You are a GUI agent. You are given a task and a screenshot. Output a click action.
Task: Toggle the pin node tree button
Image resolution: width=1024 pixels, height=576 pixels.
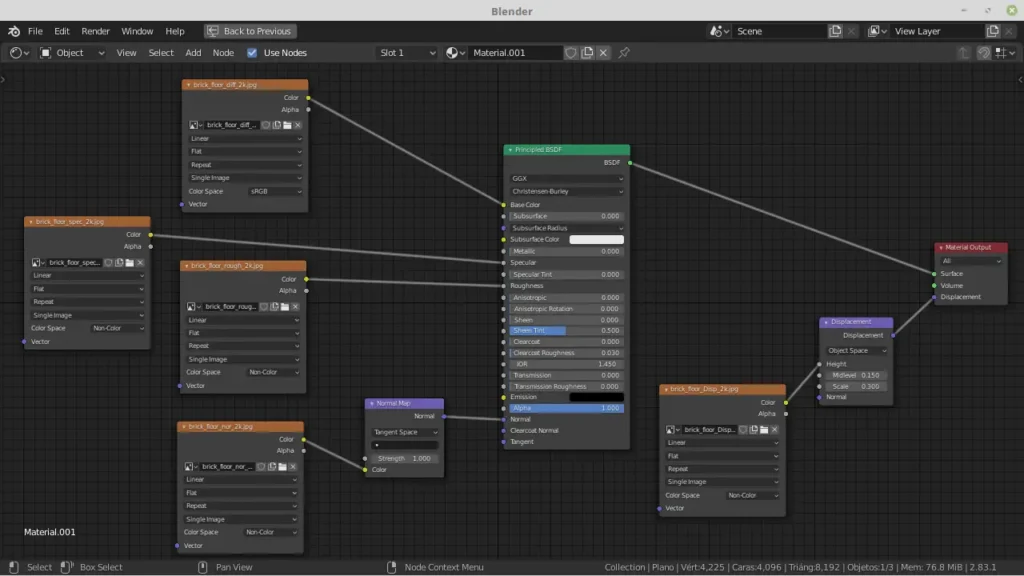click(624, 53)
